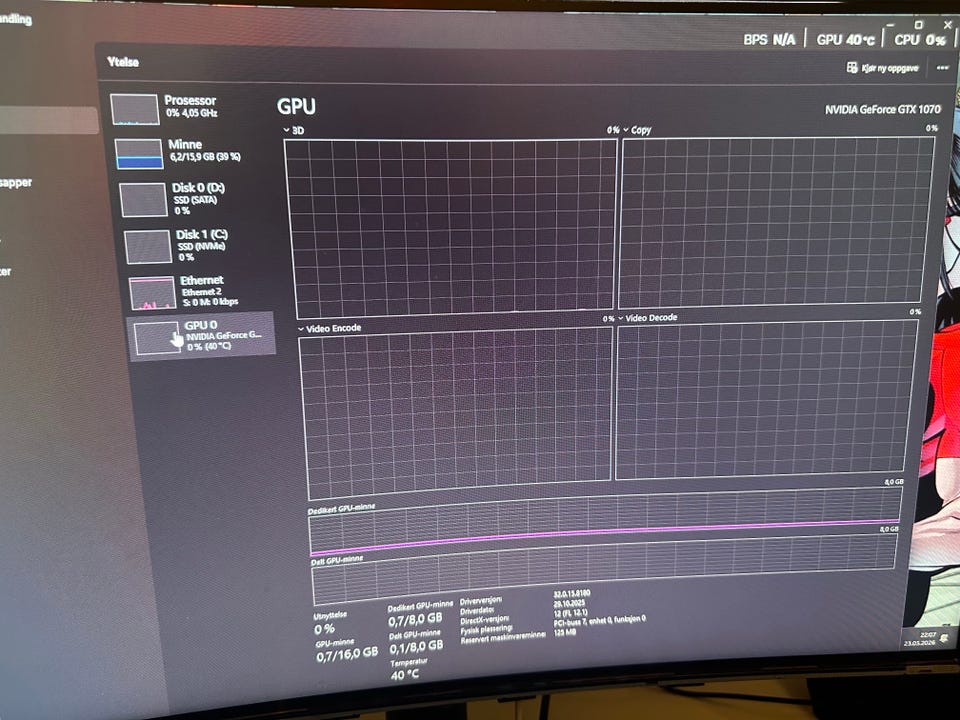Click the GPU-minne 0,7/16,0 GB value
The height and width of the screenshot is (720, 960).
point(347,654)
